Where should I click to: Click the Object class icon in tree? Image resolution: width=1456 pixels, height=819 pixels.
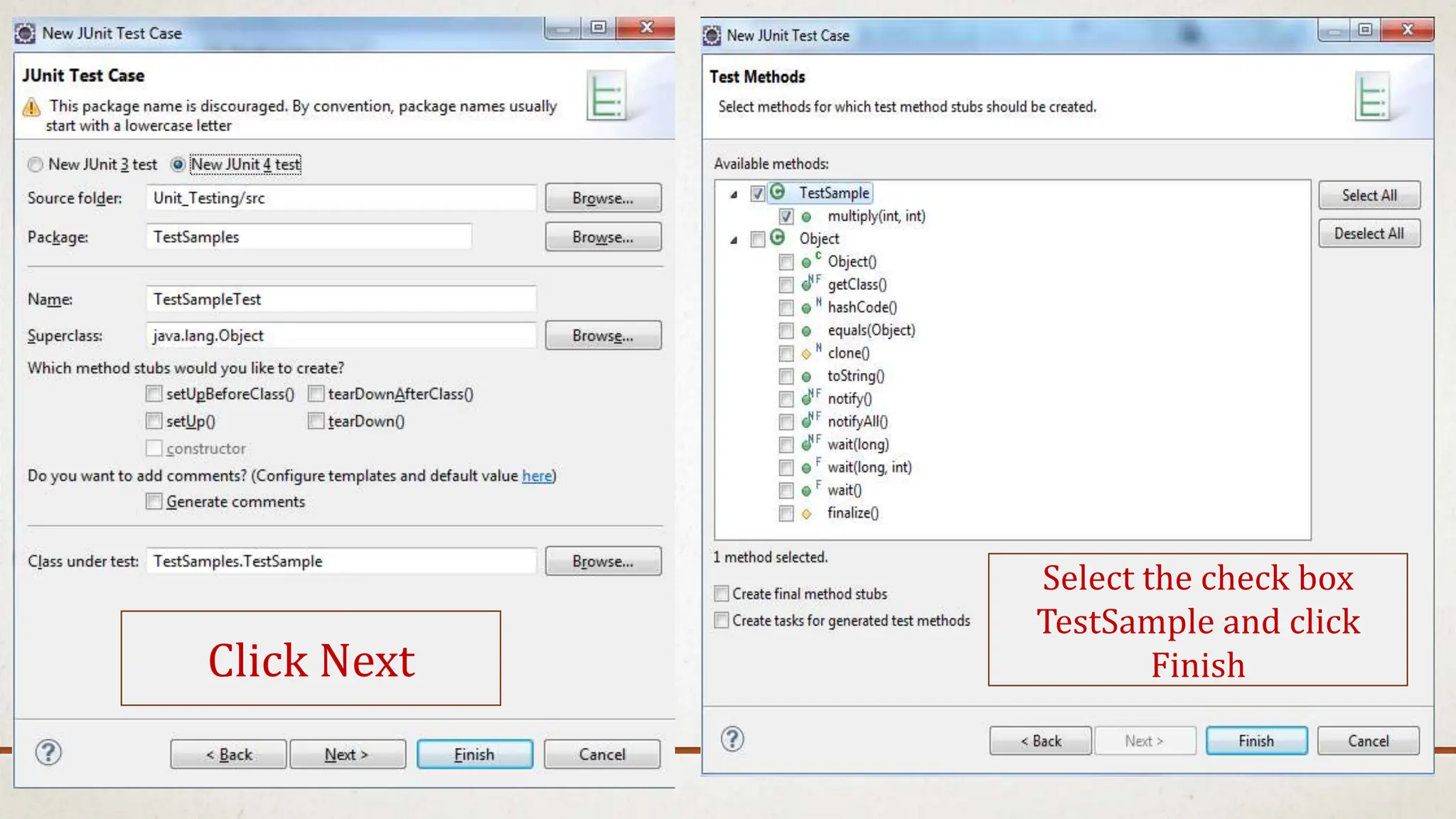coord(778,237)
